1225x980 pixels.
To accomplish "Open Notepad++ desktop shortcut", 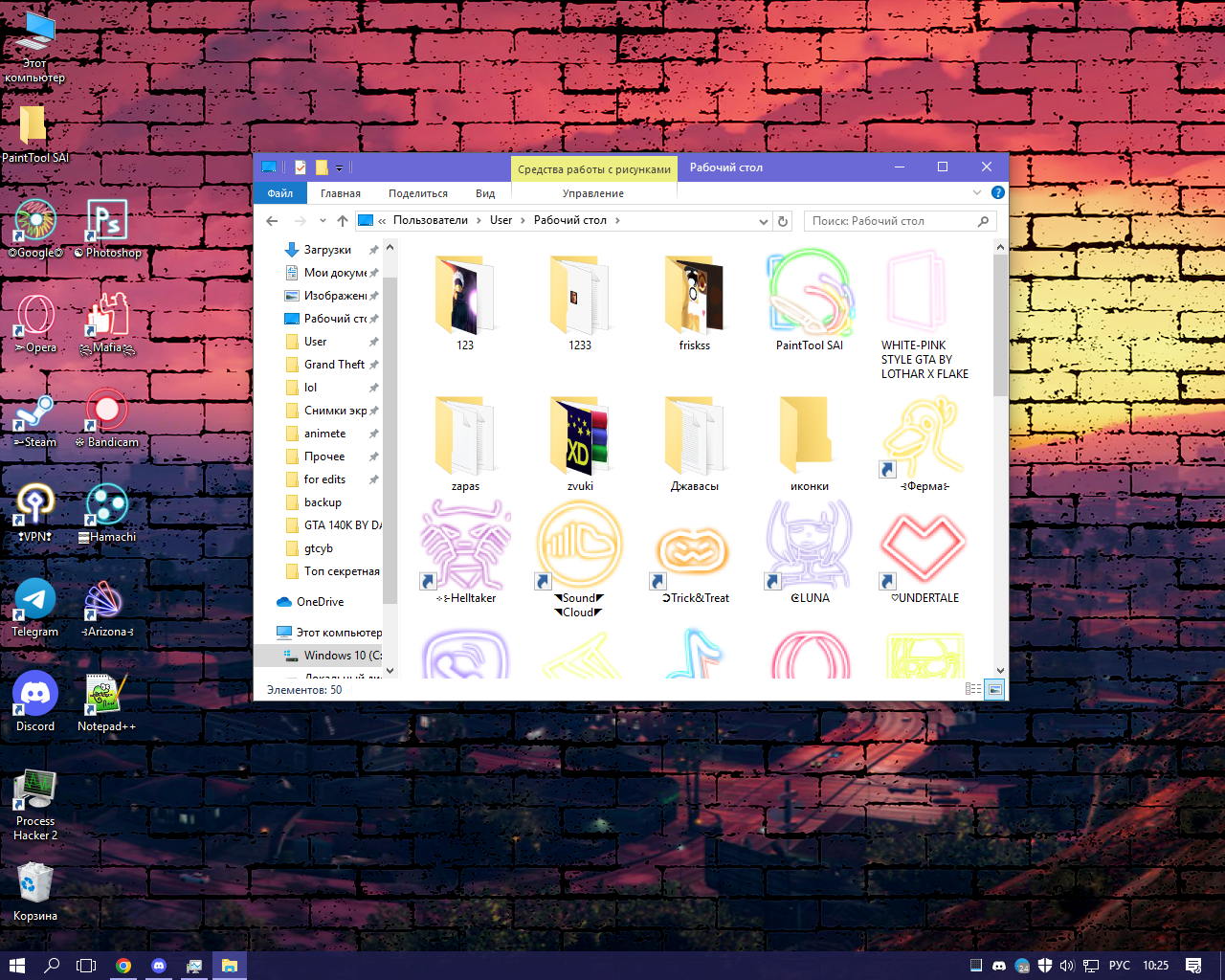I will point(107,702).
